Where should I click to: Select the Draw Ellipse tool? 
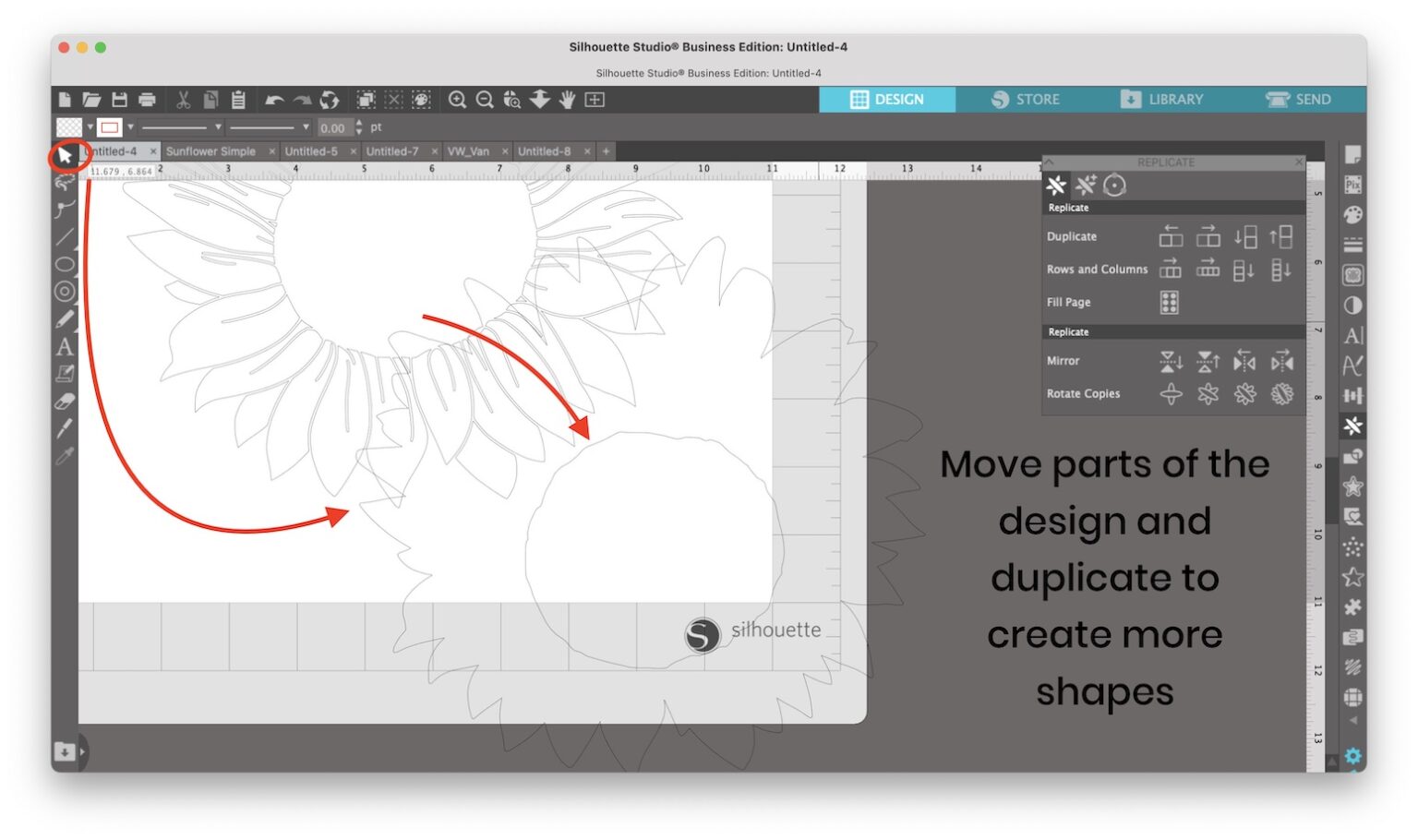point(65,266)
